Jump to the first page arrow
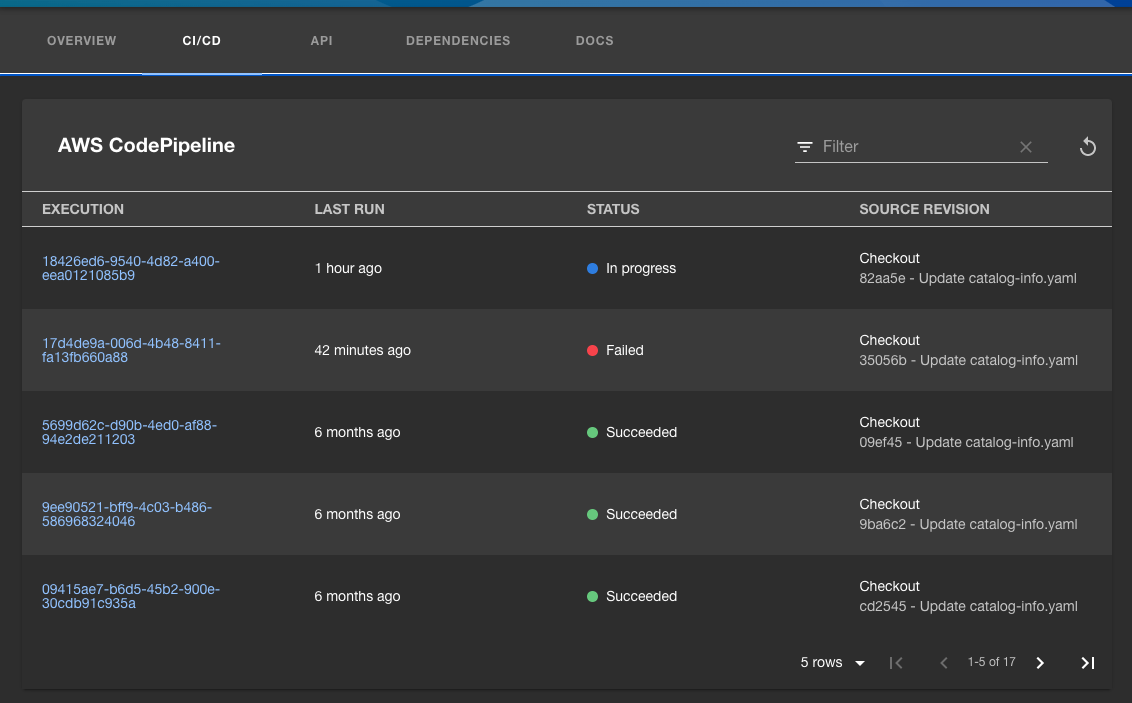1132x703 pixels. [896, 663]
